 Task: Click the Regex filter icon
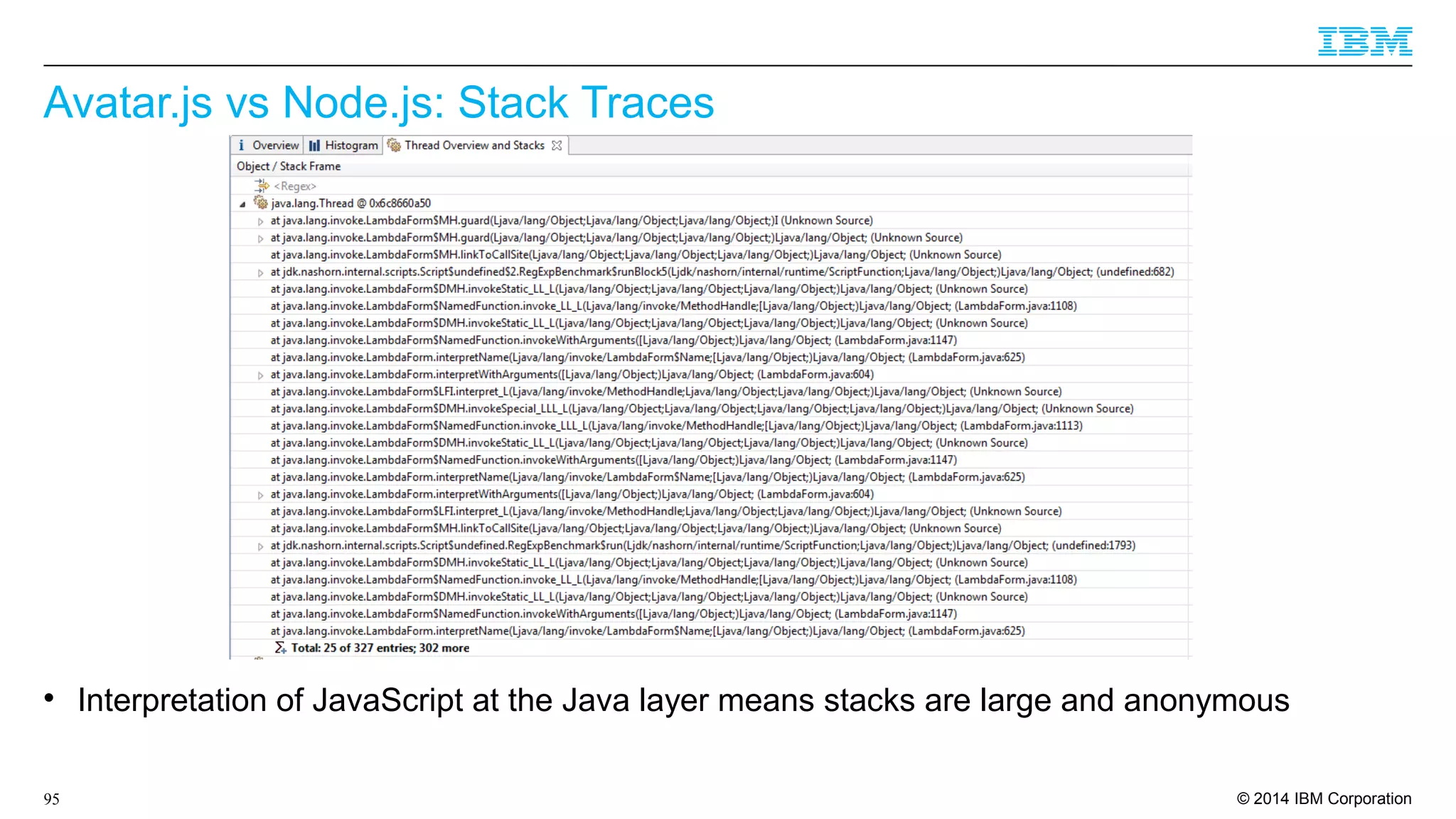tap(262, 186)
